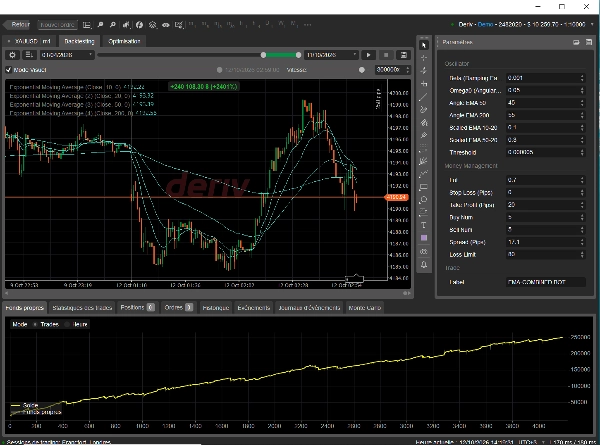The height and width of the screenshot is (445, 600).
Task: Save backtest results with disk icon
Action: [x=403, y=55]
